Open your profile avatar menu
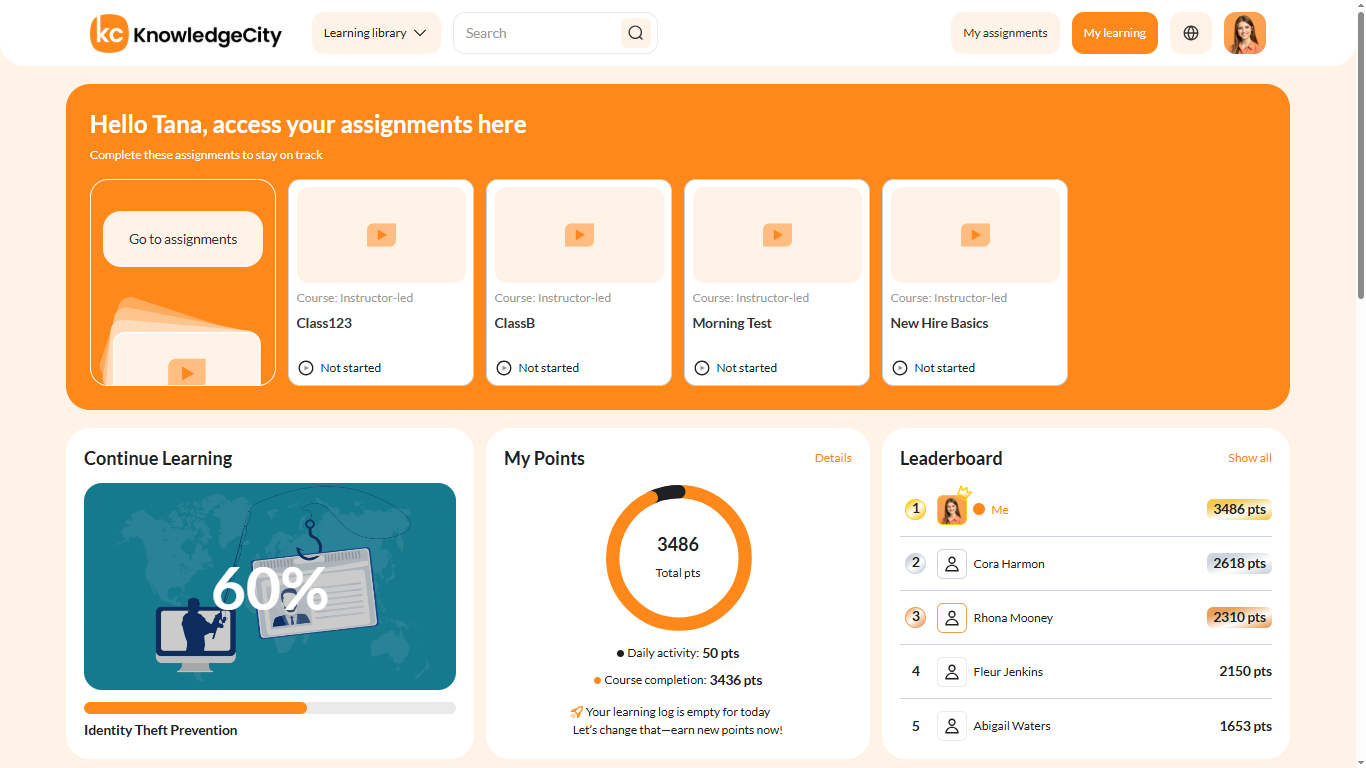1366x768 pixels. point(1244,33)
